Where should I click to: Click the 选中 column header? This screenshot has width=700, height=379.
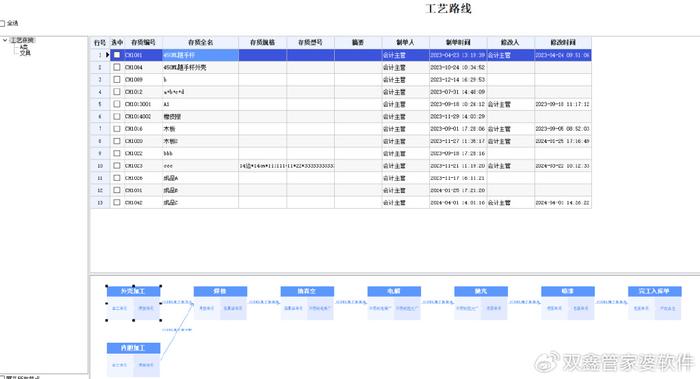click(x=117, y=42)
